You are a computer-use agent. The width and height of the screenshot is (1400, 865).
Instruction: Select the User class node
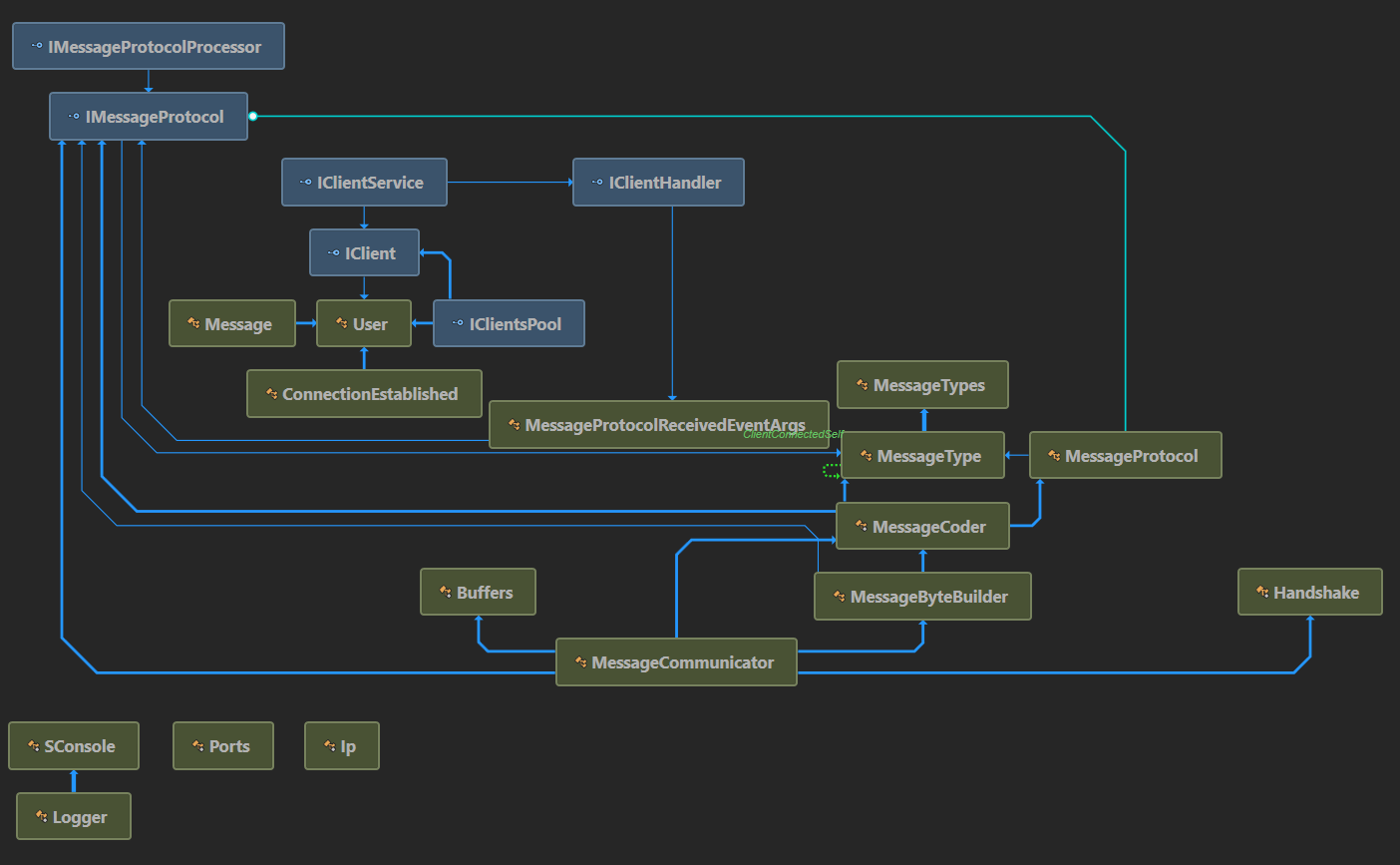(x=364, y=324)
